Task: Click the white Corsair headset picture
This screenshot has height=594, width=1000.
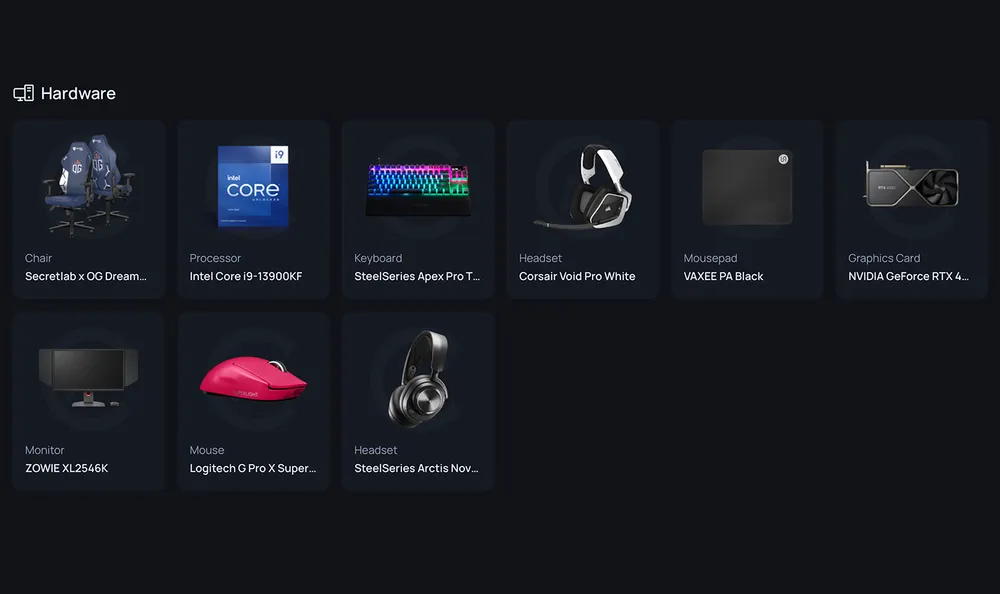Action: [583, 186]
